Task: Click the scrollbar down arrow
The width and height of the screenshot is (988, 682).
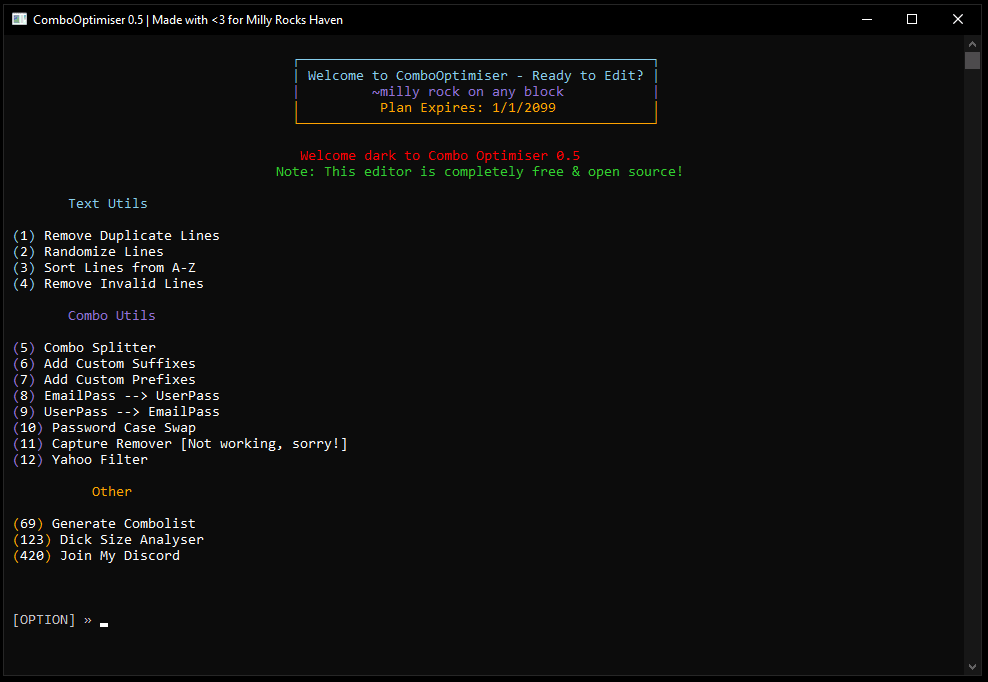Action: pyautogui.click(x=972, y=666)
